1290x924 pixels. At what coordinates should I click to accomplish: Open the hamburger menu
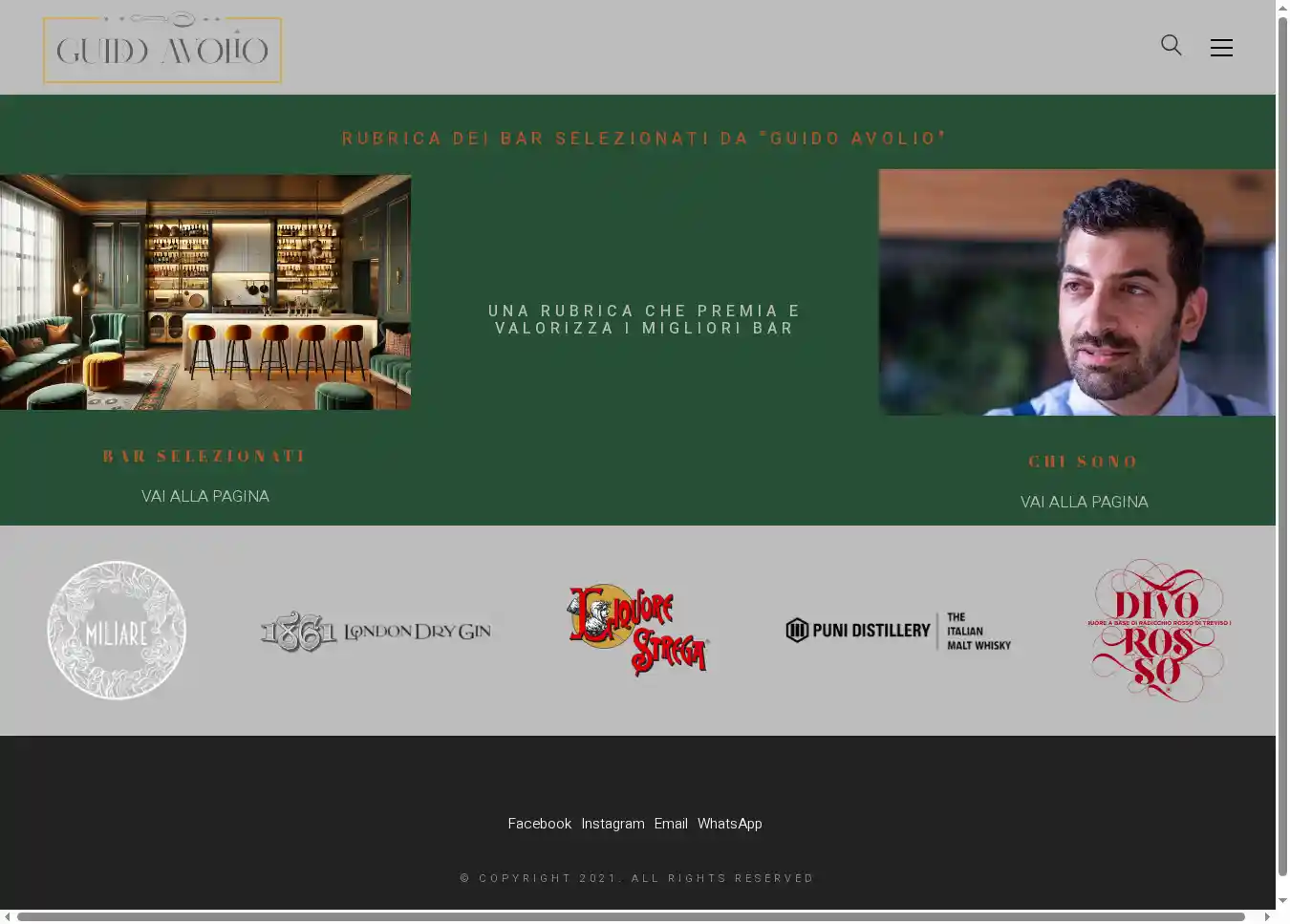tap(1221, 48)
